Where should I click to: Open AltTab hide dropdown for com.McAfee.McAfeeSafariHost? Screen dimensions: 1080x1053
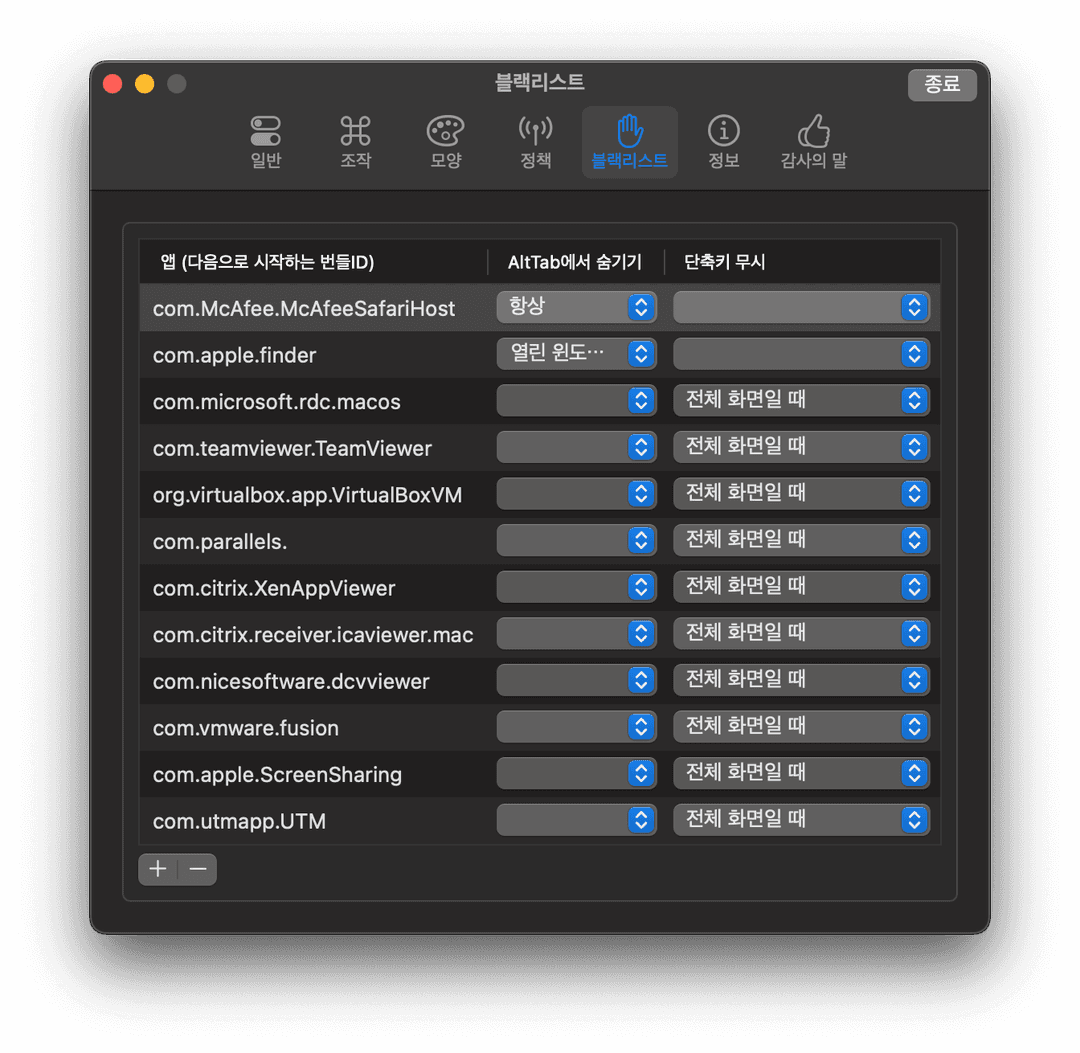click(576, 307)
